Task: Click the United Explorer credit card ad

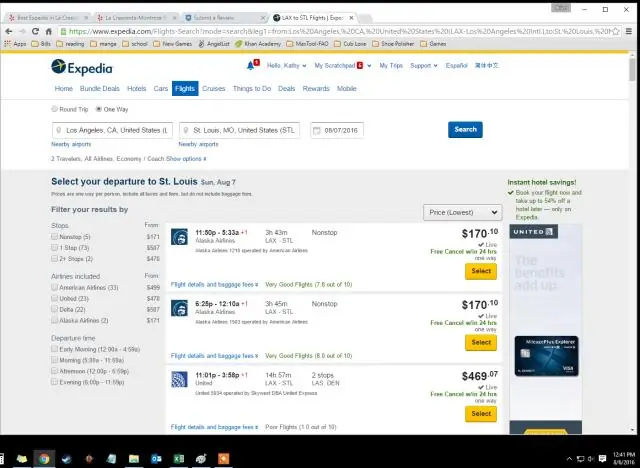Action: [546, 328]
